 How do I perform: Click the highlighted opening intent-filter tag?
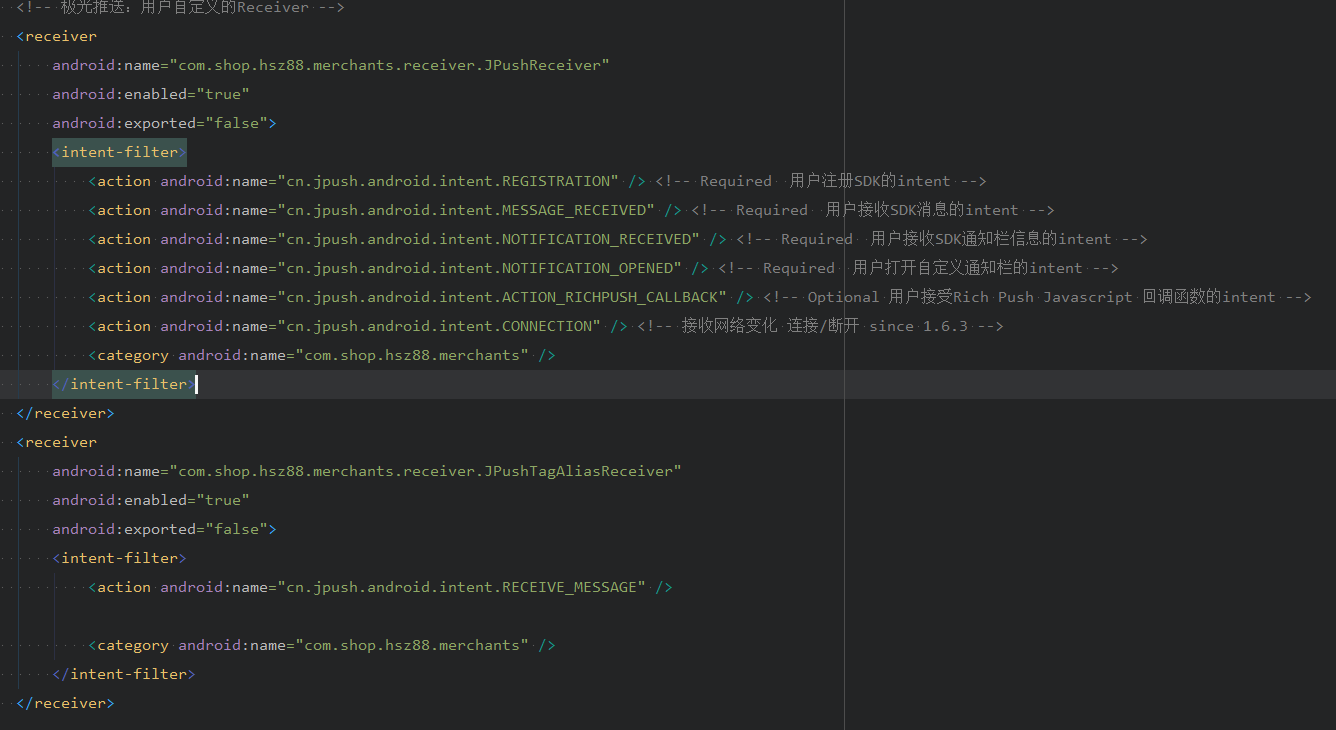[x=120, y=152]
